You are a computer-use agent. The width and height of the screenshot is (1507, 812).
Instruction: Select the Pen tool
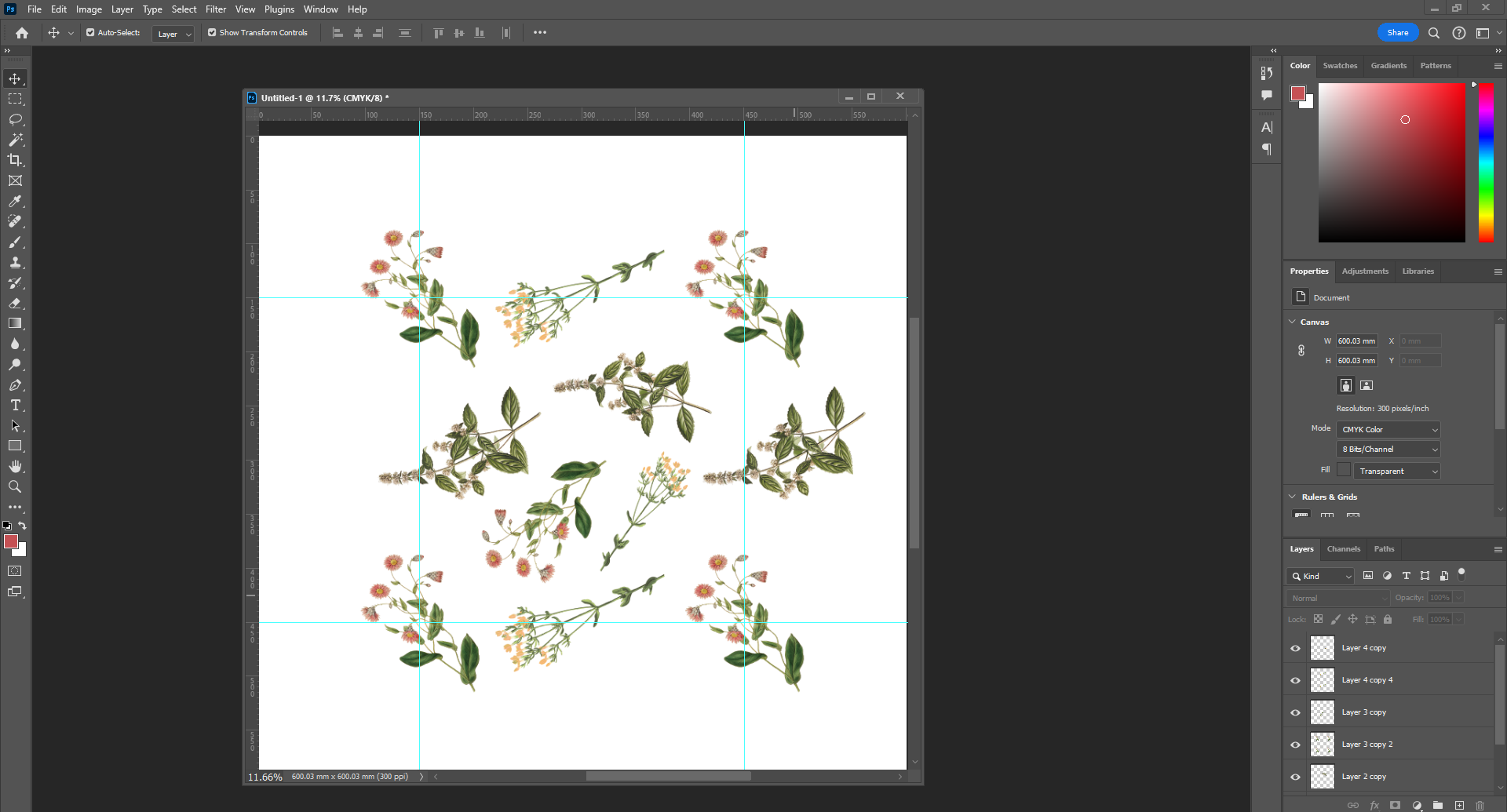pyautogui.click(x=15, y=384)
